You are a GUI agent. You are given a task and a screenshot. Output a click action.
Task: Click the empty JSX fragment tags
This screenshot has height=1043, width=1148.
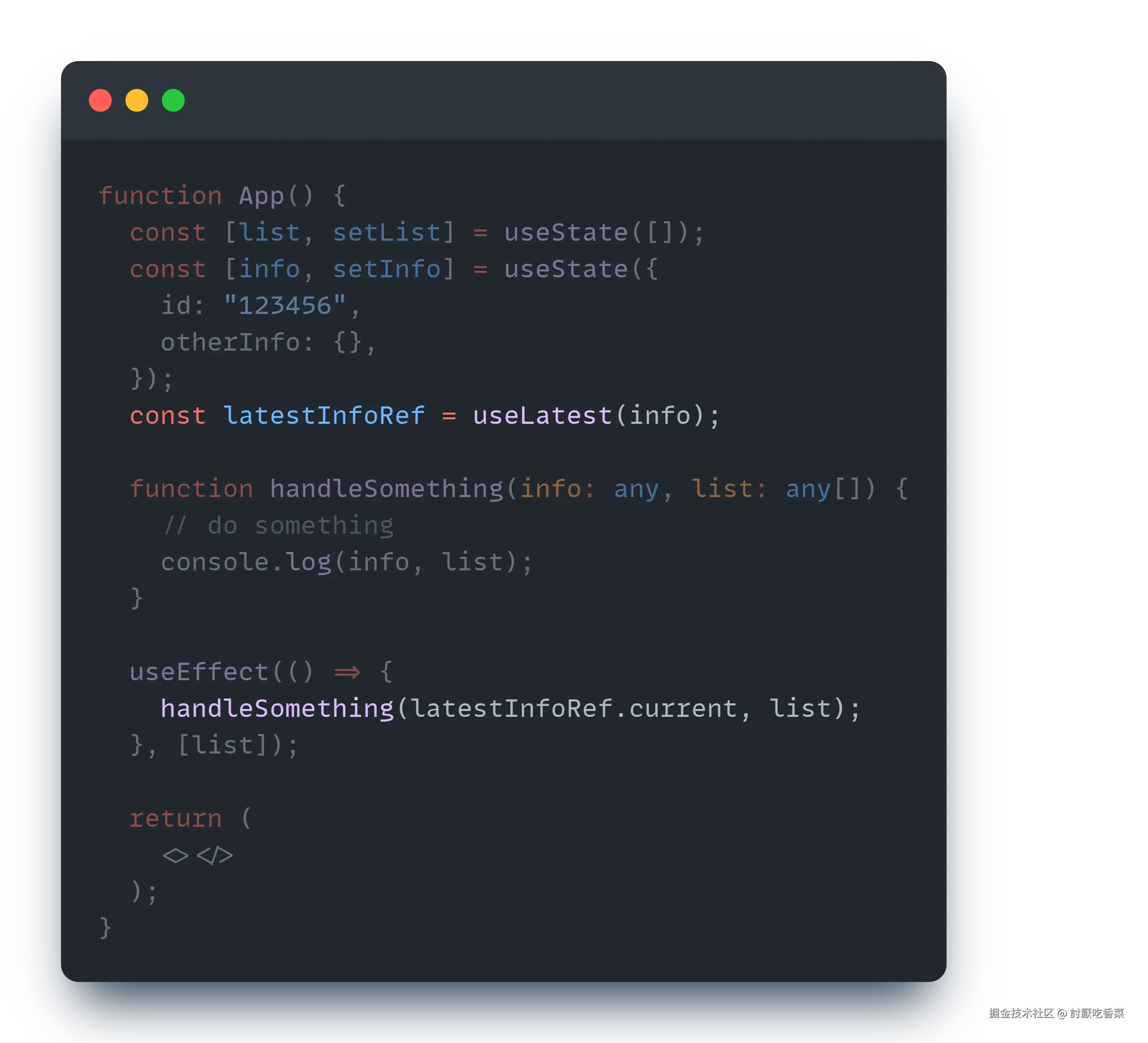pos(197,855)
